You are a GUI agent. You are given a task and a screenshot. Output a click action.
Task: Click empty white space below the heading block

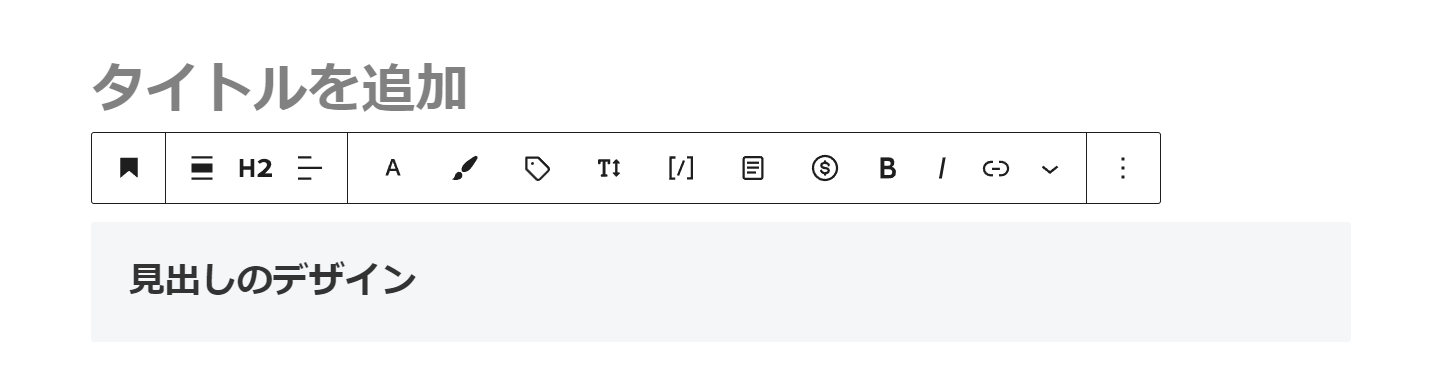[x=720, y=358]
